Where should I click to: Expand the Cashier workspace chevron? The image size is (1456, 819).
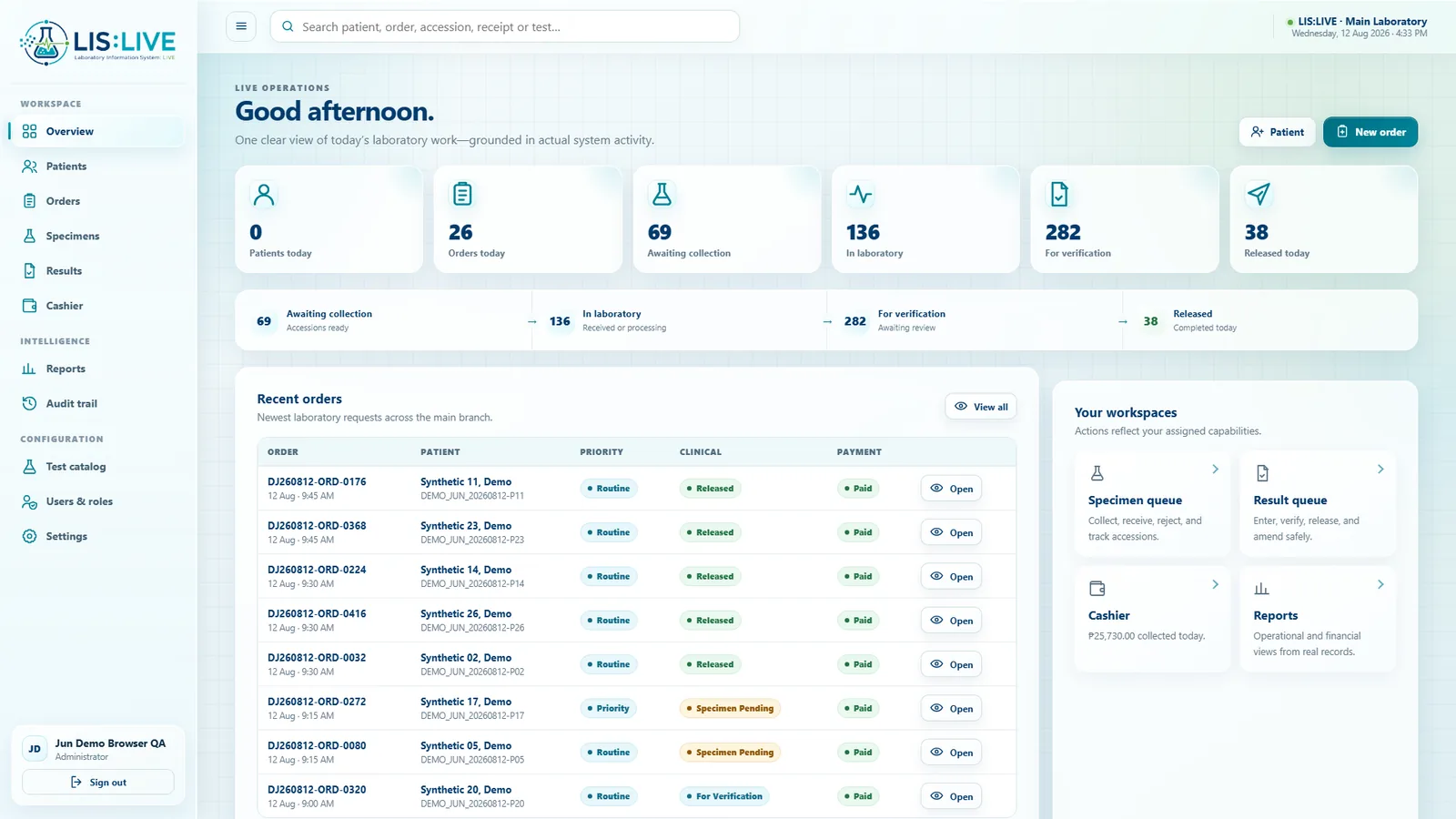point(1215,584)
